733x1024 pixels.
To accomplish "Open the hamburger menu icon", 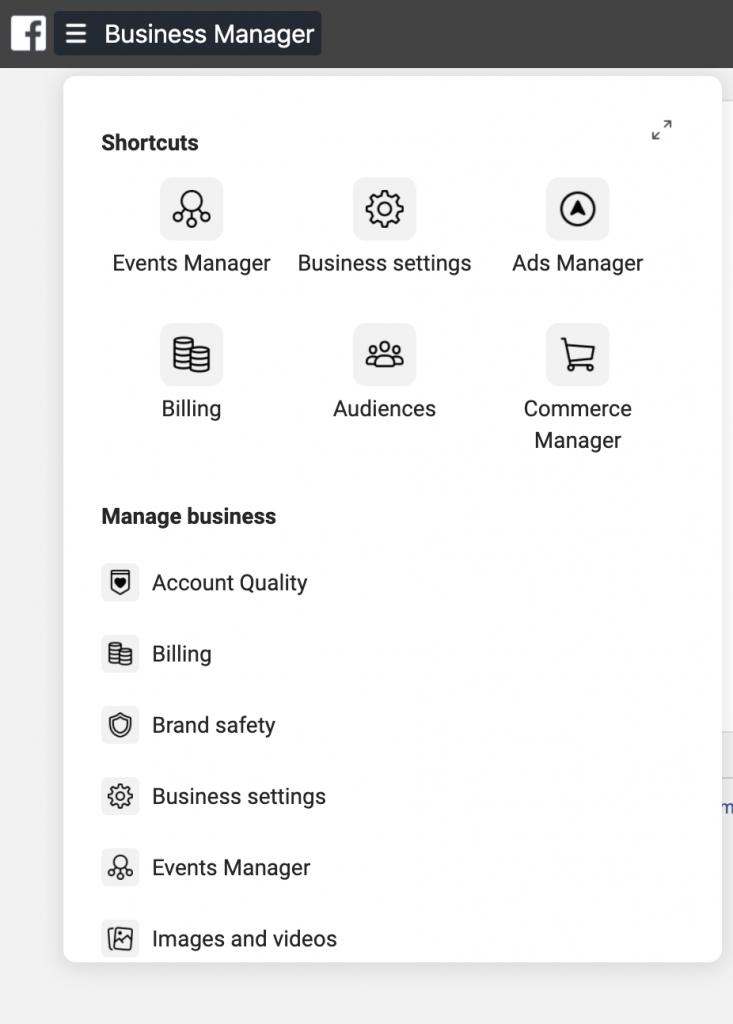I will coord(76,33).
